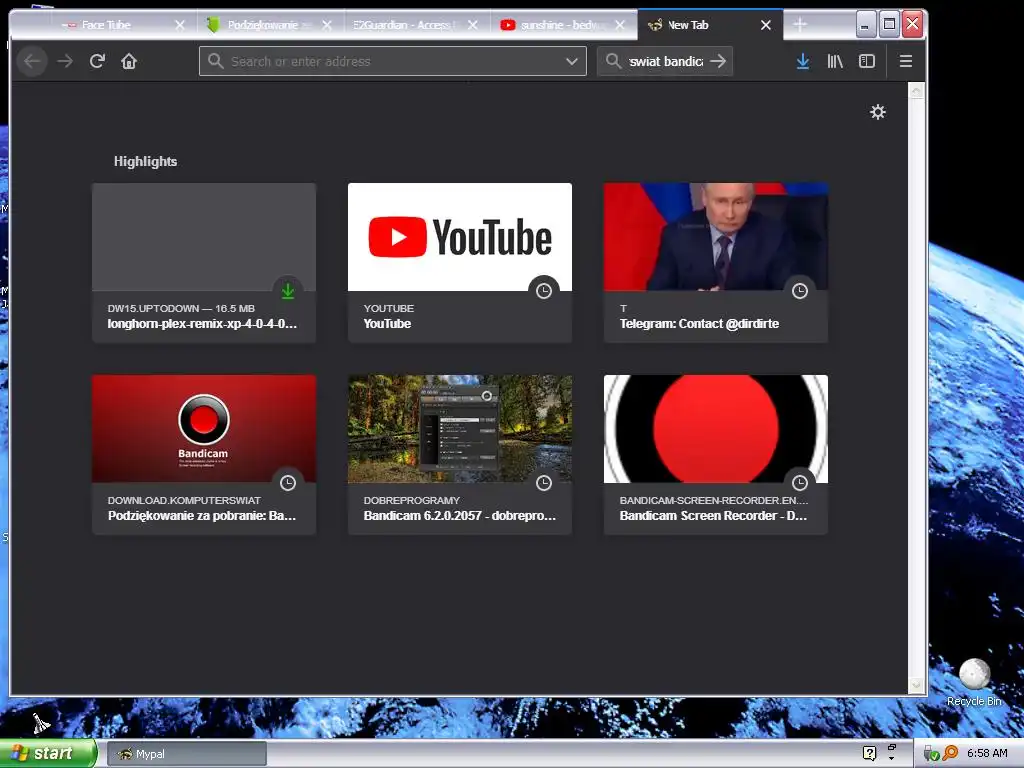Open new tab page settings gear
This screenshot has width=1024, height=768.
[x=878, y=112]
